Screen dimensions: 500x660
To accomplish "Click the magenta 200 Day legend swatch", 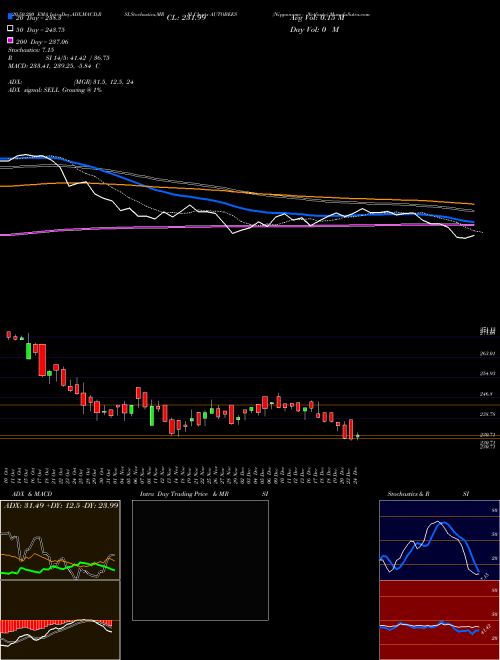I will [x=10, y=40].
